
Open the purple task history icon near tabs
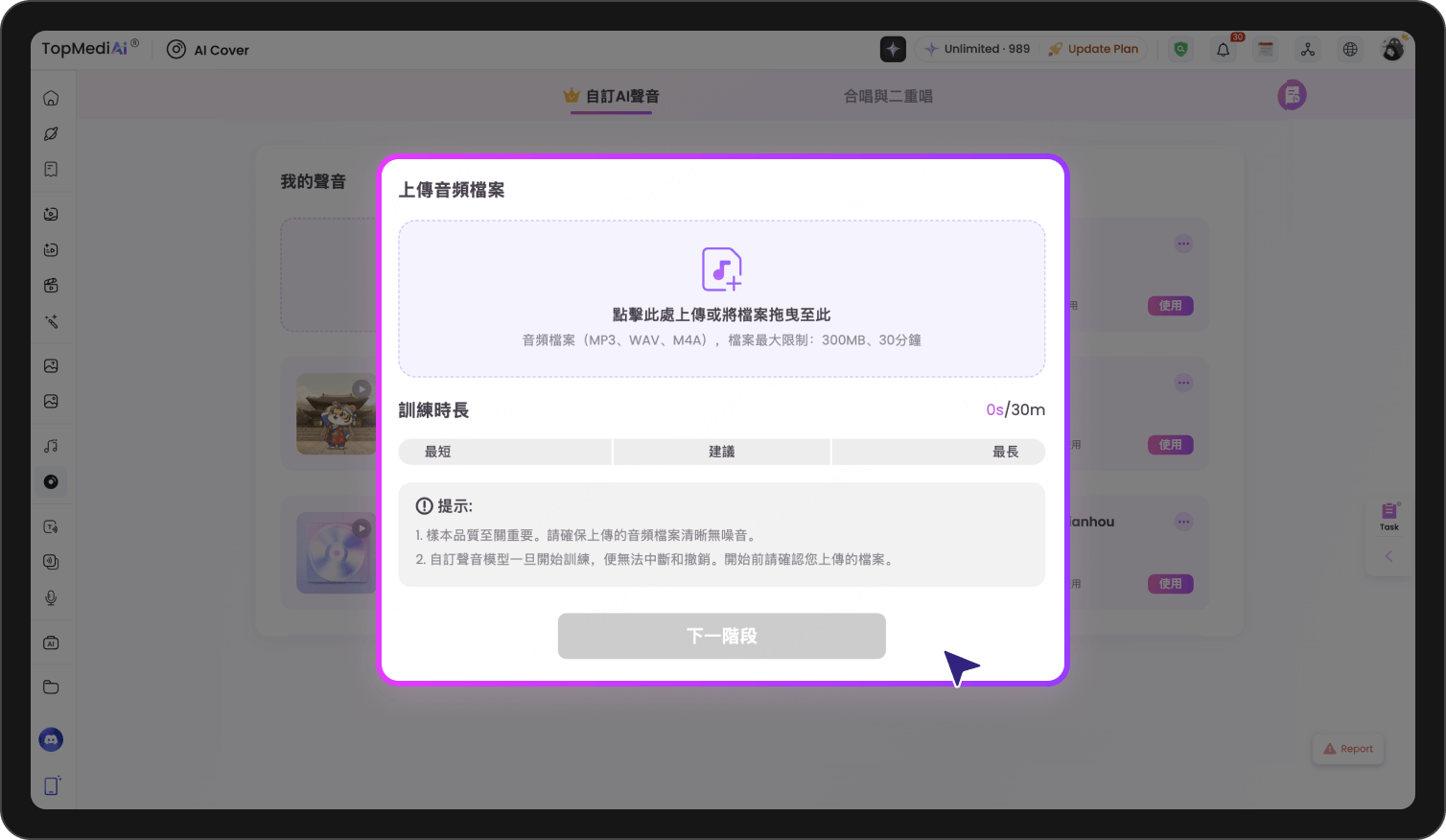(1292, 95)
